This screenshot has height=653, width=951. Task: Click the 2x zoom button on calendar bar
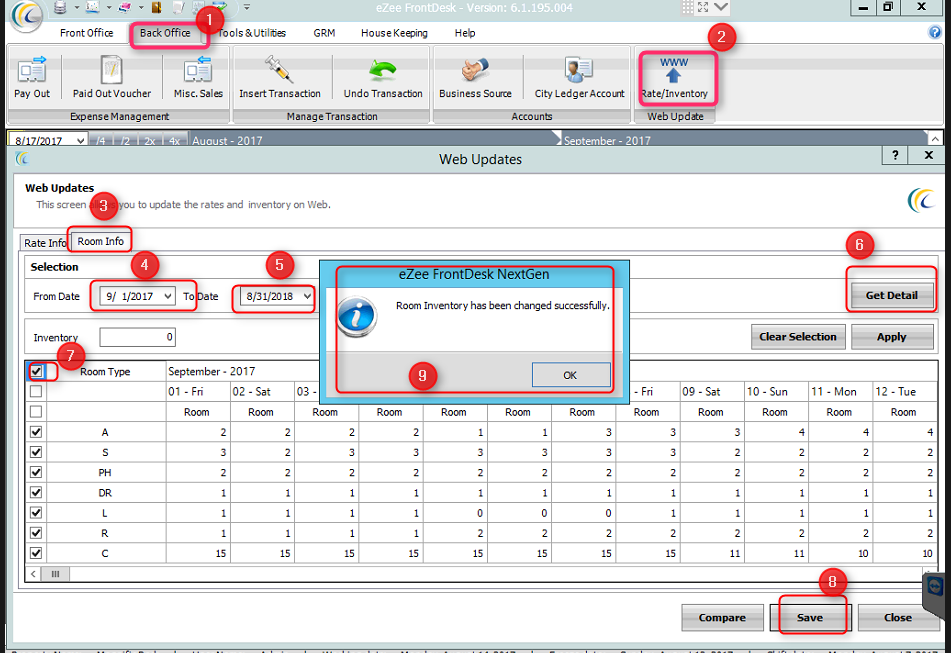[x=150, y=141]
